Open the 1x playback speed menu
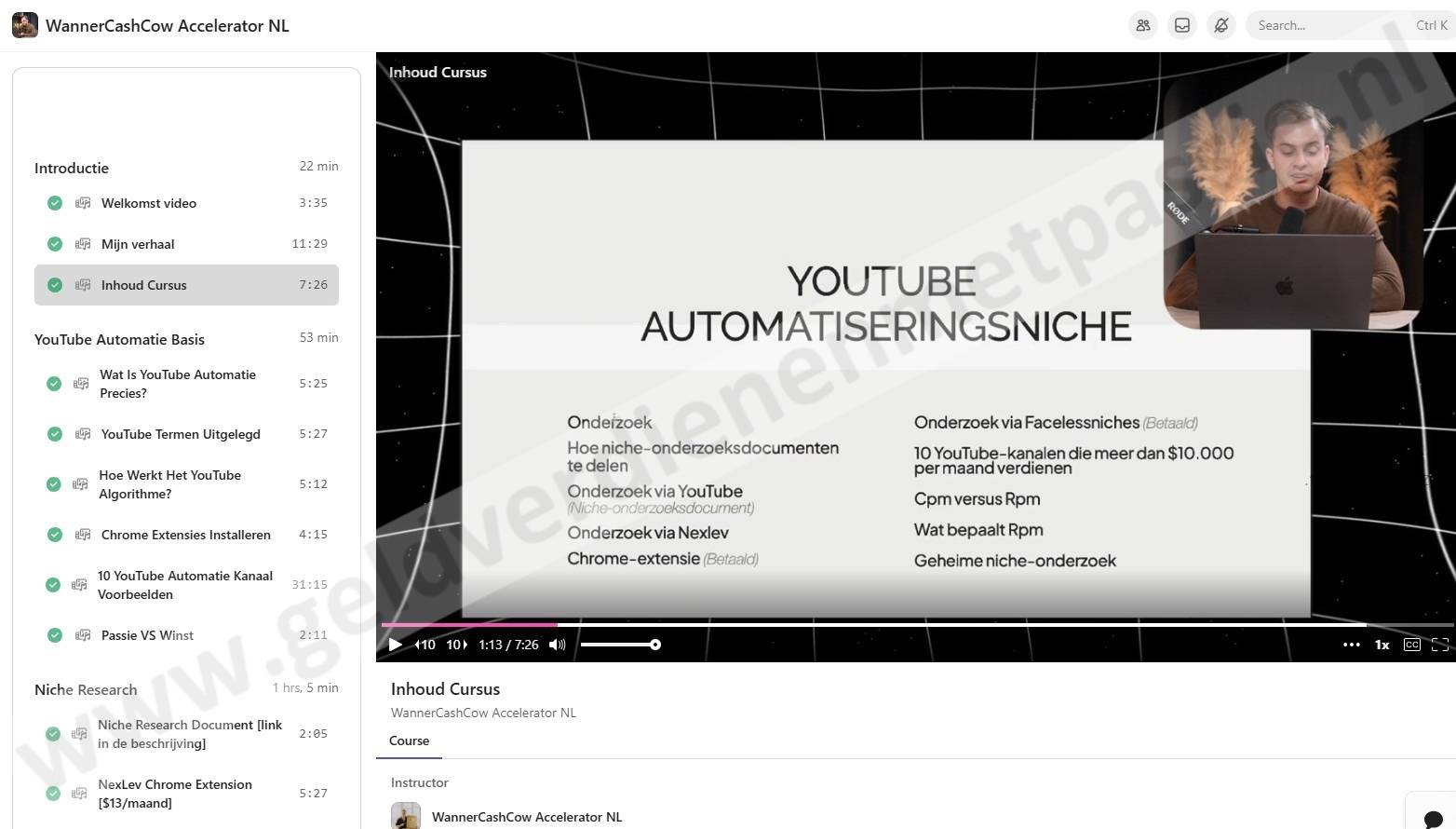 (x=1382, y=645)
